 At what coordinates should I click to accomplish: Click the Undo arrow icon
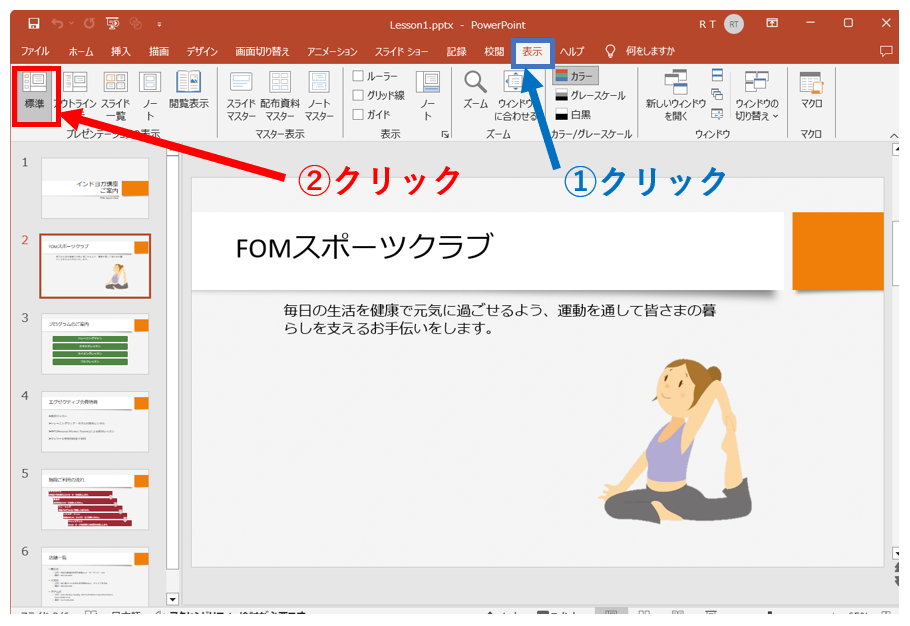pyautogui.click(x=57, y=24)
